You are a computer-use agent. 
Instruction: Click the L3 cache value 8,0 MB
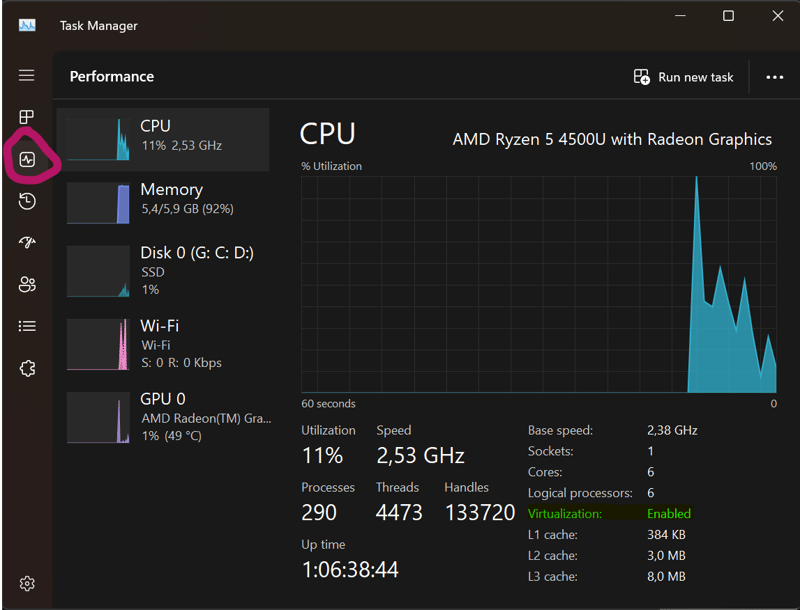point(666,576)
